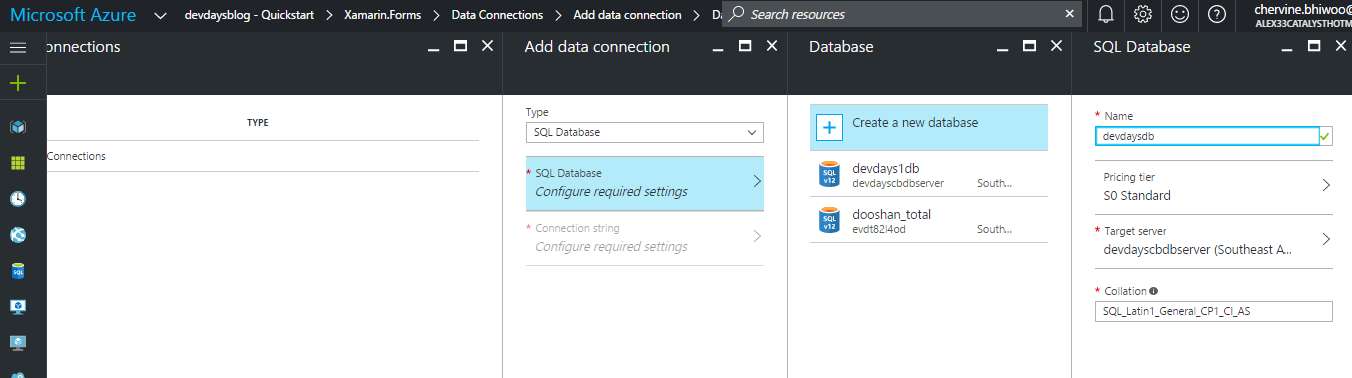Open All resources green grid icon
1352x378 pixels.
[17, 162]
